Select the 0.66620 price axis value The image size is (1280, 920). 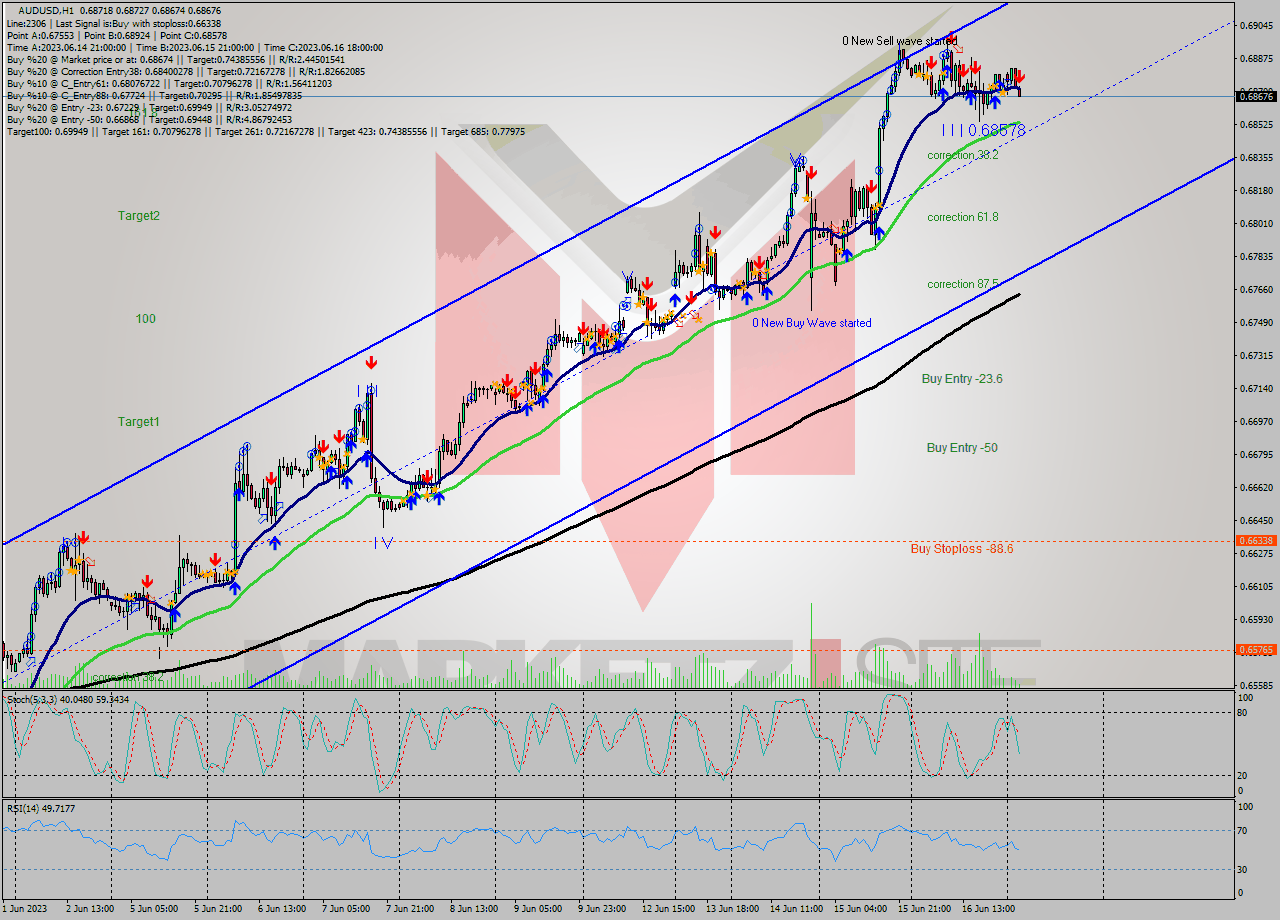tap(1256, 487)
